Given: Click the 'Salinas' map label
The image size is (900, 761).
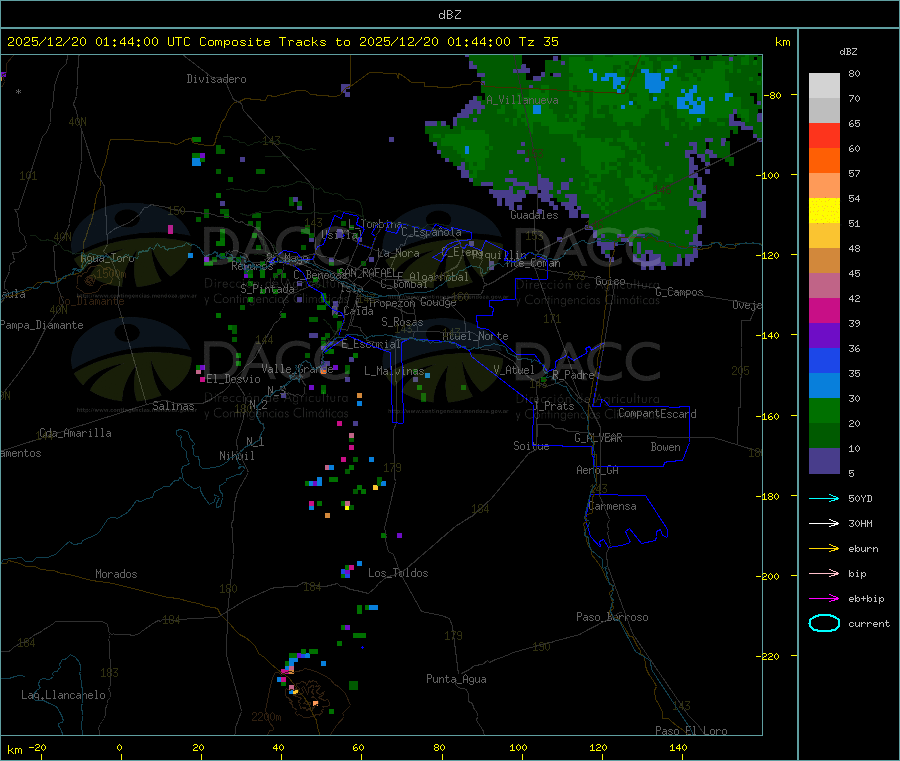Looking at the screenshot, I should (x=173, y=406).
